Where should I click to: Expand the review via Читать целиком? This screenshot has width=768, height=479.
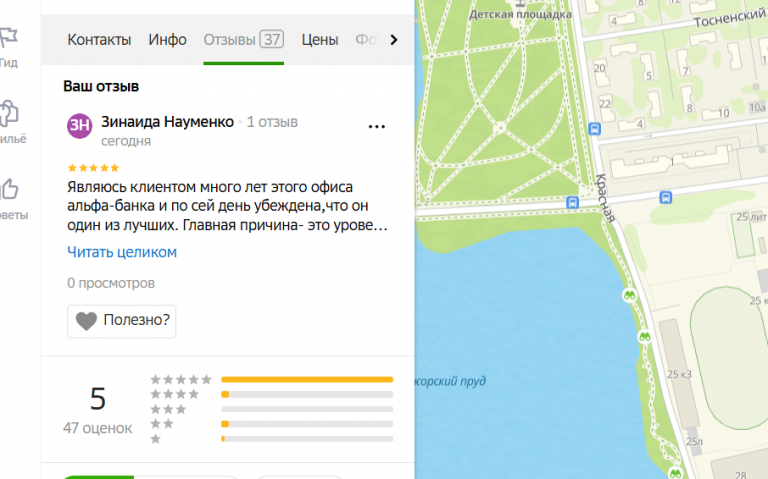(122, 252)
